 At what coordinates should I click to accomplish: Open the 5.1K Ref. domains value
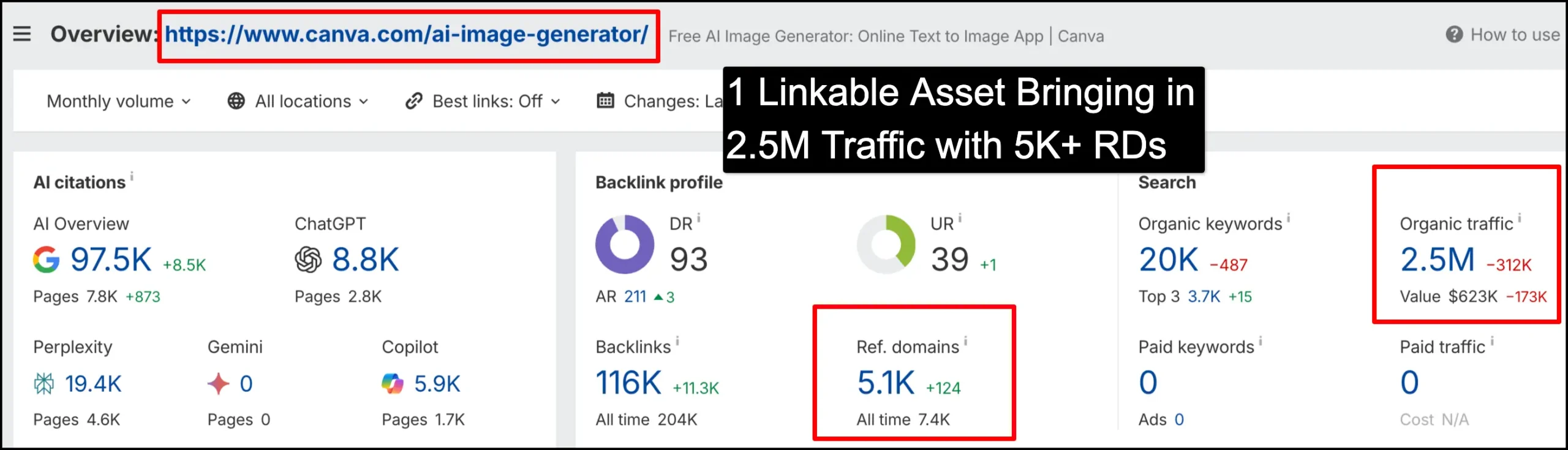(x=886, y=383)
